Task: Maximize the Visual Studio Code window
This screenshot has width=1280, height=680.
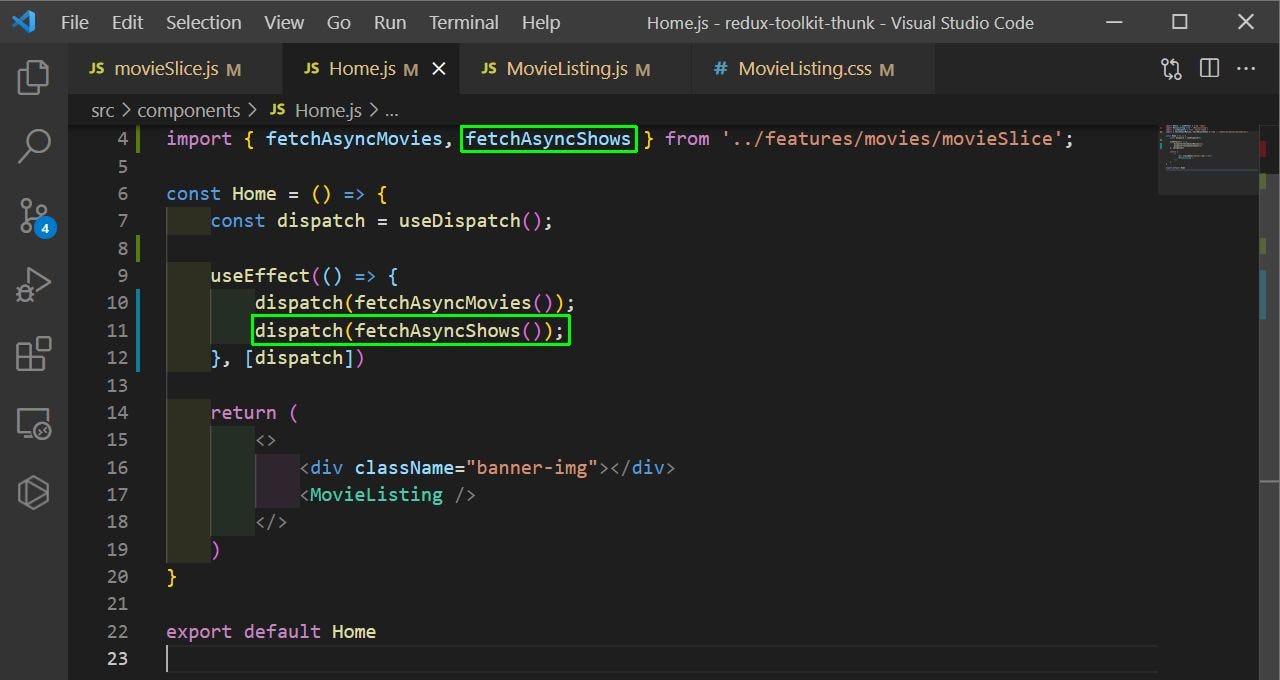Action: [1180, 22]
